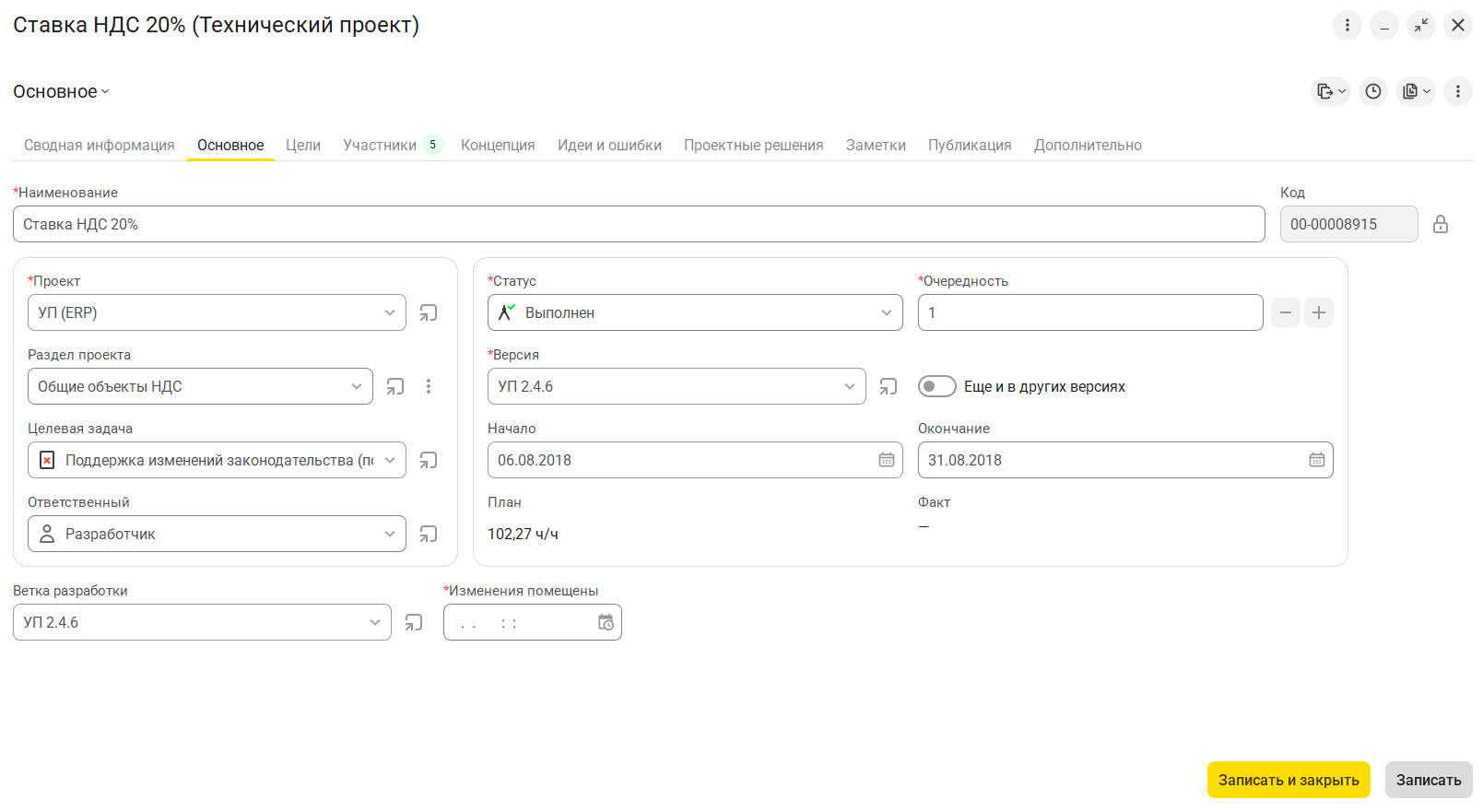Click into the Наименование text field
1483x812 pixels.
coord(638,224)
